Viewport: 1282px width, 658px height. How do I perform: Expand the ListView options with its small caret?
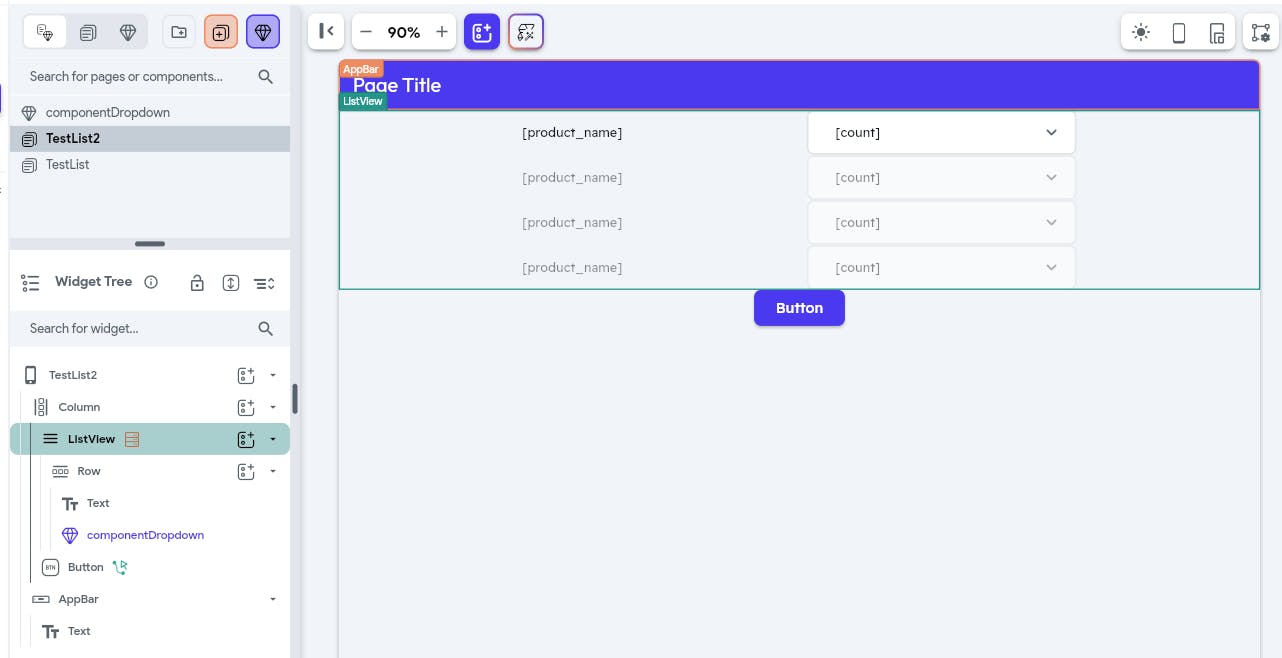(271, 438)
